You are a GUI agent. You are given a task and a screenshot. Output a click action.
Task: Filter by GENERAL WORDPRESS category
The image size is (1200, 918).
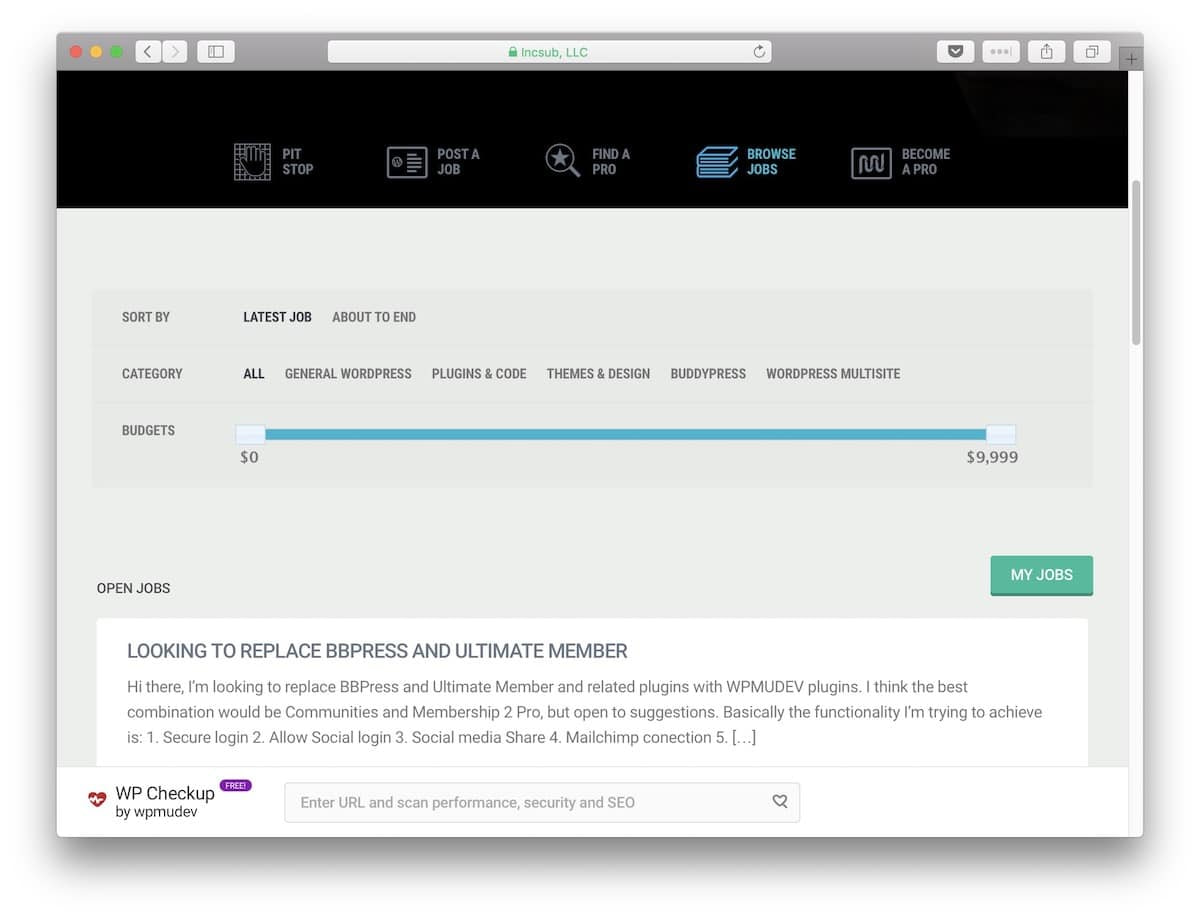tap(348, 374)
